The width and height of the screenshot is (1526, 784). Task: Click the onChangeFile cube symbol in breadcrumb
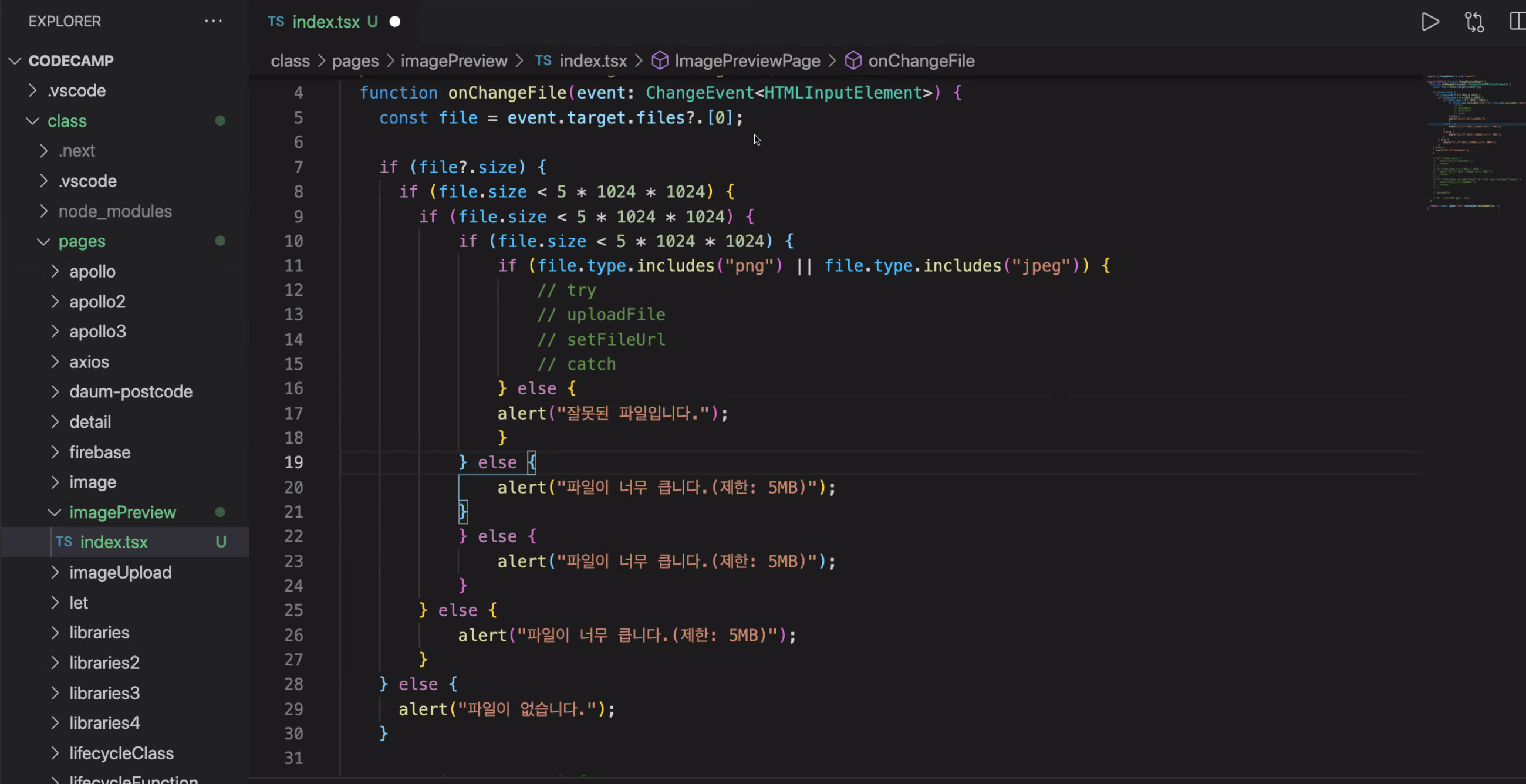(x=853, y=60)
